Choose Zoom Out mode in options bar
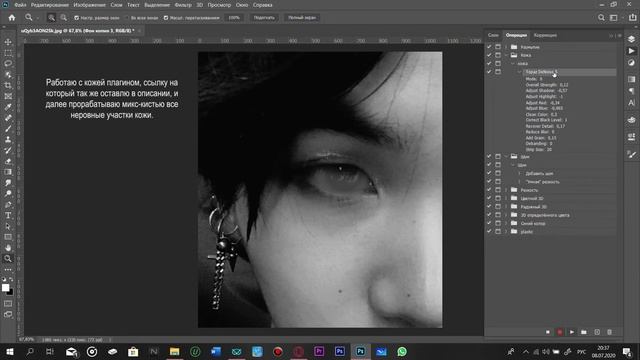Viewport: 640px width, 360px height. pyautogui.click(x=64, y=18)
